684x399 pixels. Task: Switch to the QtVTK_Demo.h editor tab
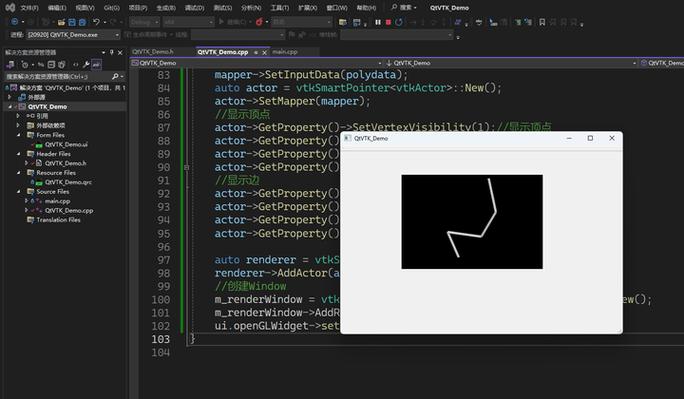[153, 51]
